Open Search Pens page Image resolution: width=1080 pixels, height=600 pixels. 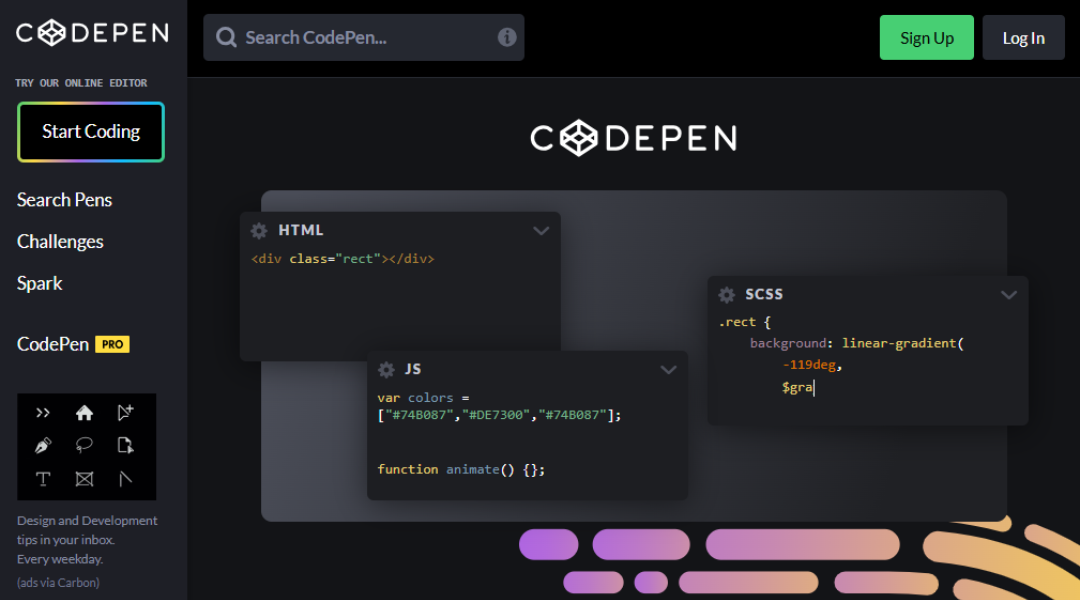click(64, 200)
